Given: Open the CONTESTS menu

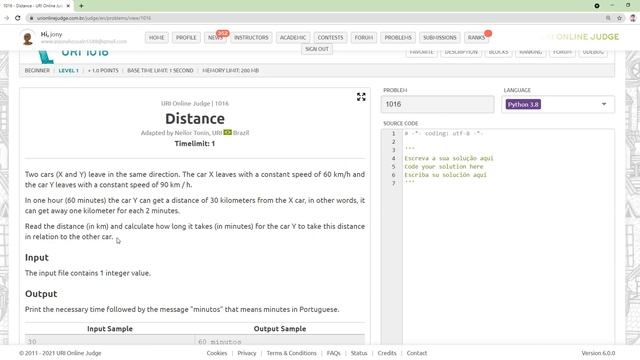Looking at the screenshot, I should coord(330,38).
